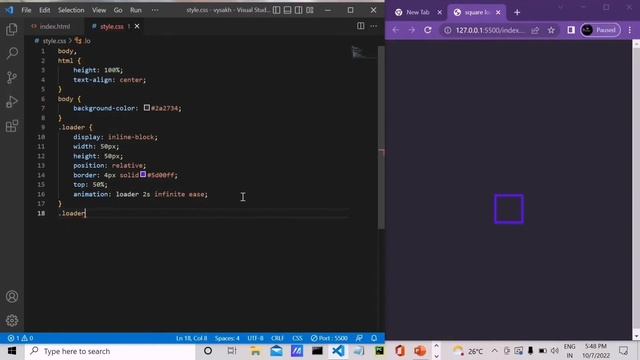Change file encoding UTF-8
640x360 pixels.
coord(255,338)
